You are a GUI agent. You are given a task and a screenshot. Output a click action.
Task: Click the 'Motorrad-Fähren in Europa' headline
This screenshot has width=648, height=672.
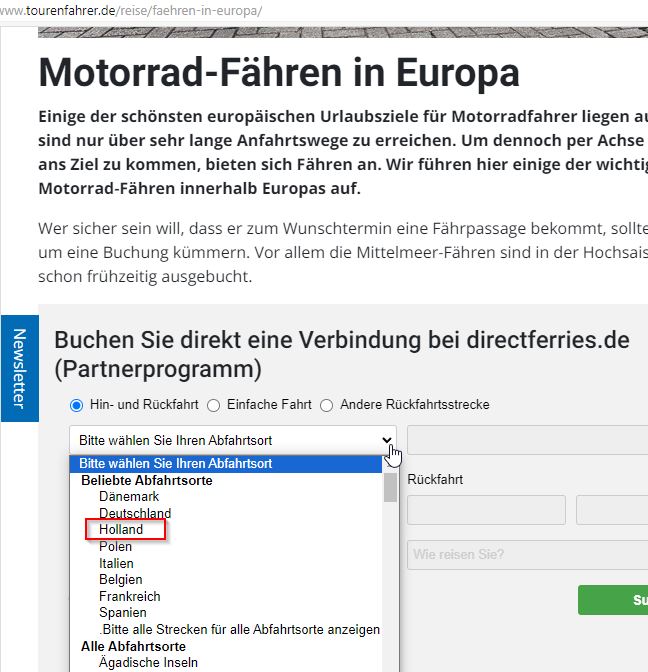pos(279,73)
